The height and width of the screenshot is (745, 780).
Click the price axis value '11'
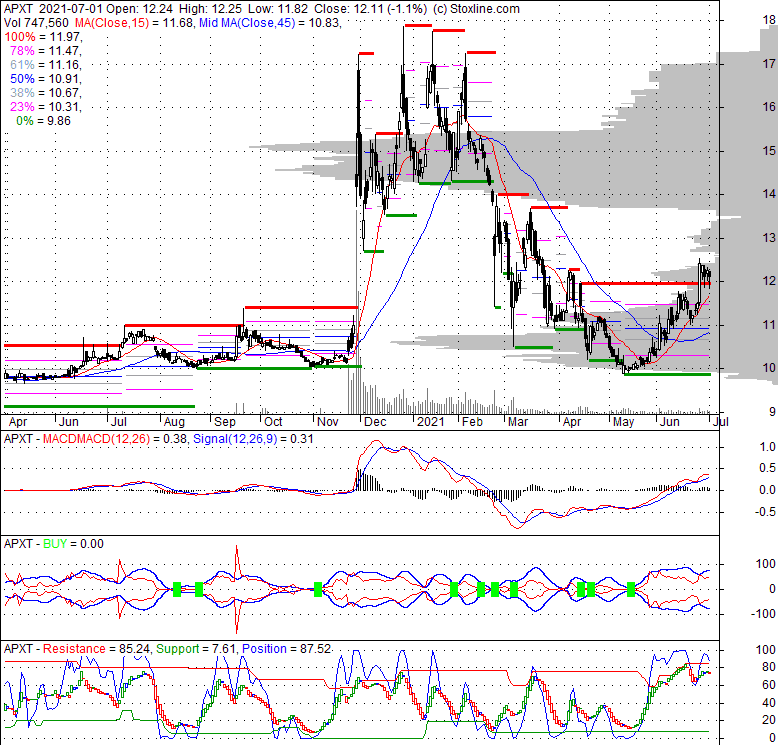coord(770,325)
